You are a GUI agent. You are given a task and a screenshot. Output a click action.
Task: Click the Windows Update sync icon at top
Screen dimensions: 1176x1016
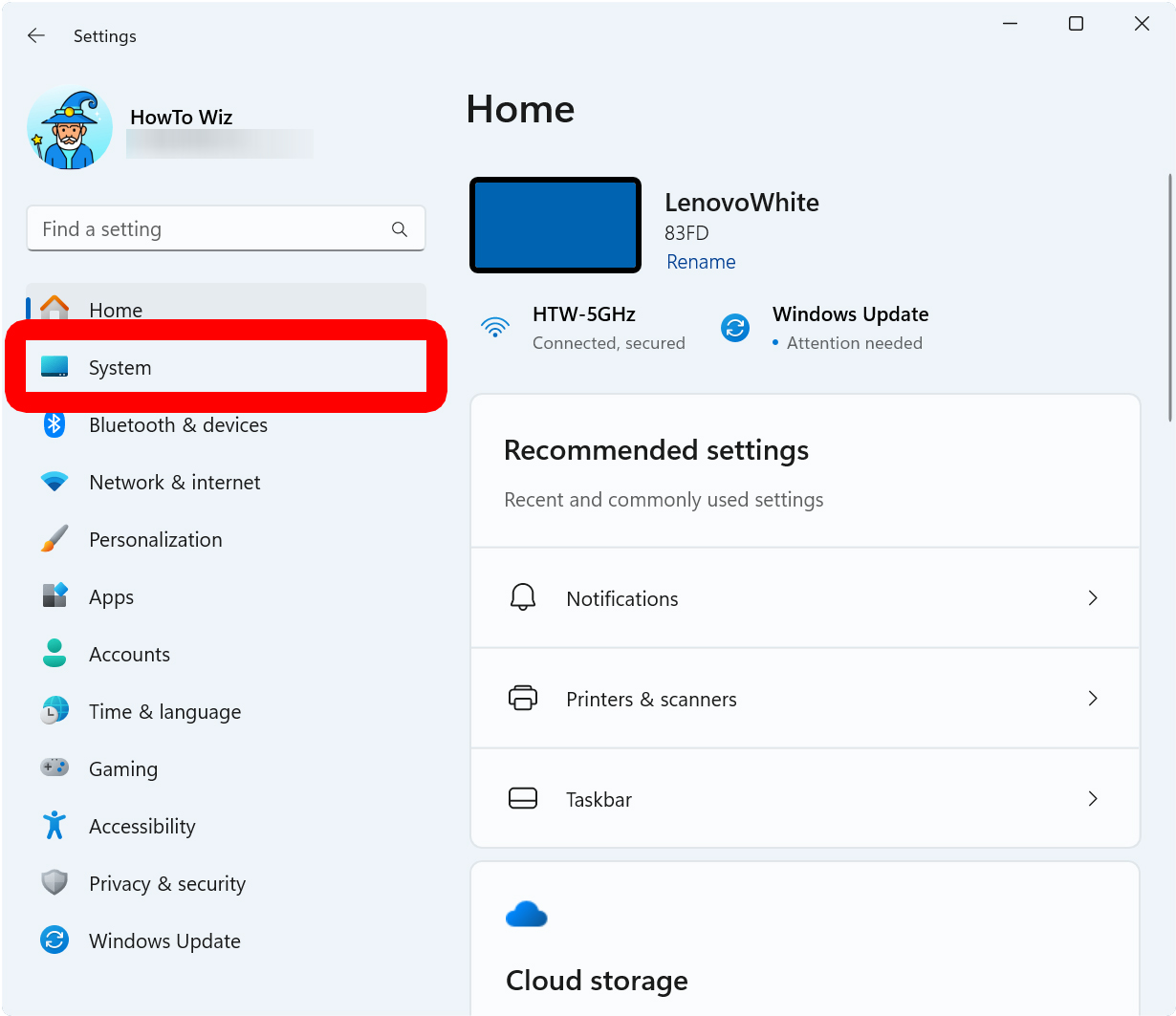735,328
